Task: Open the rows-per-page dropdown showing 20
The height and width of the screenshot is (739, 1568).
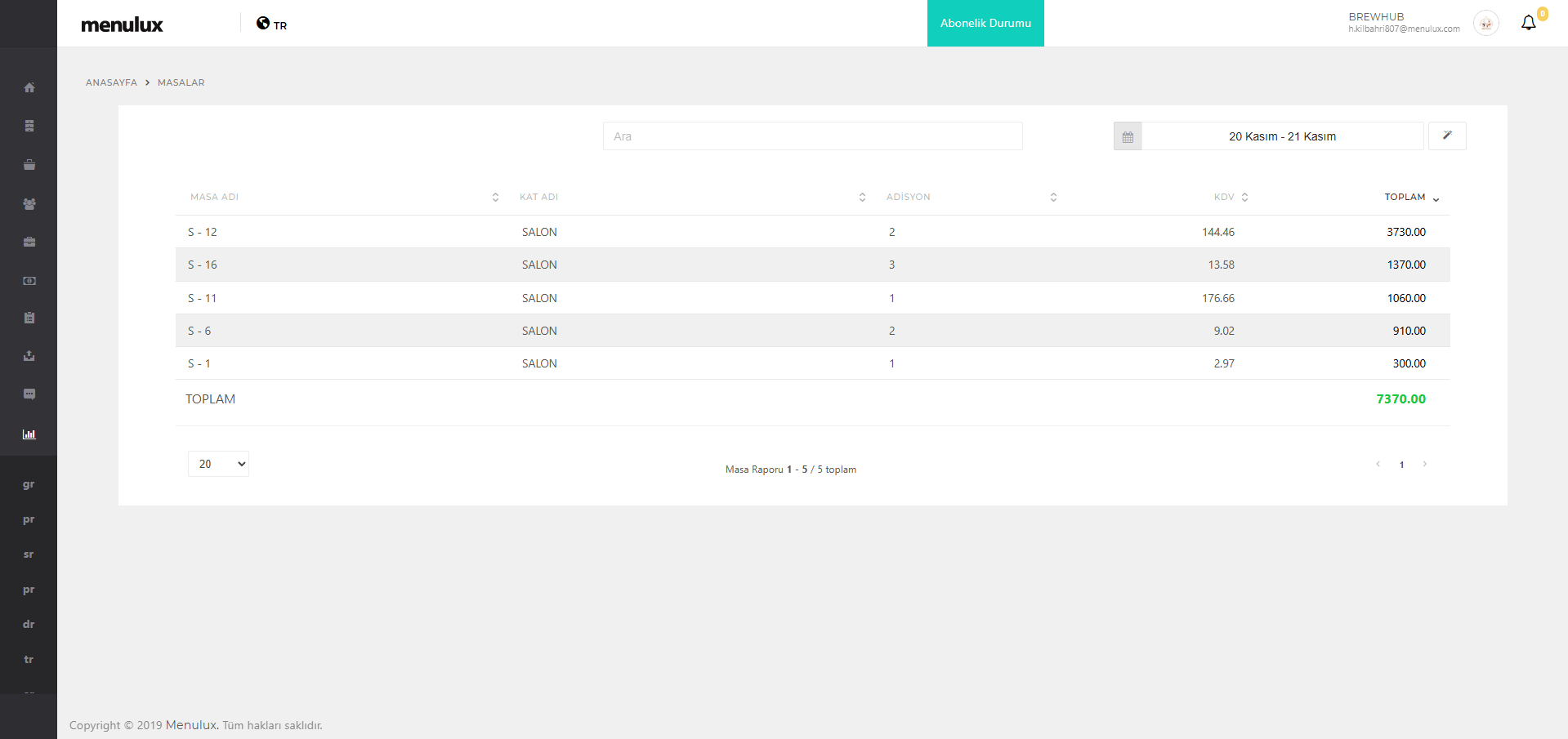Action: (218, 464)
